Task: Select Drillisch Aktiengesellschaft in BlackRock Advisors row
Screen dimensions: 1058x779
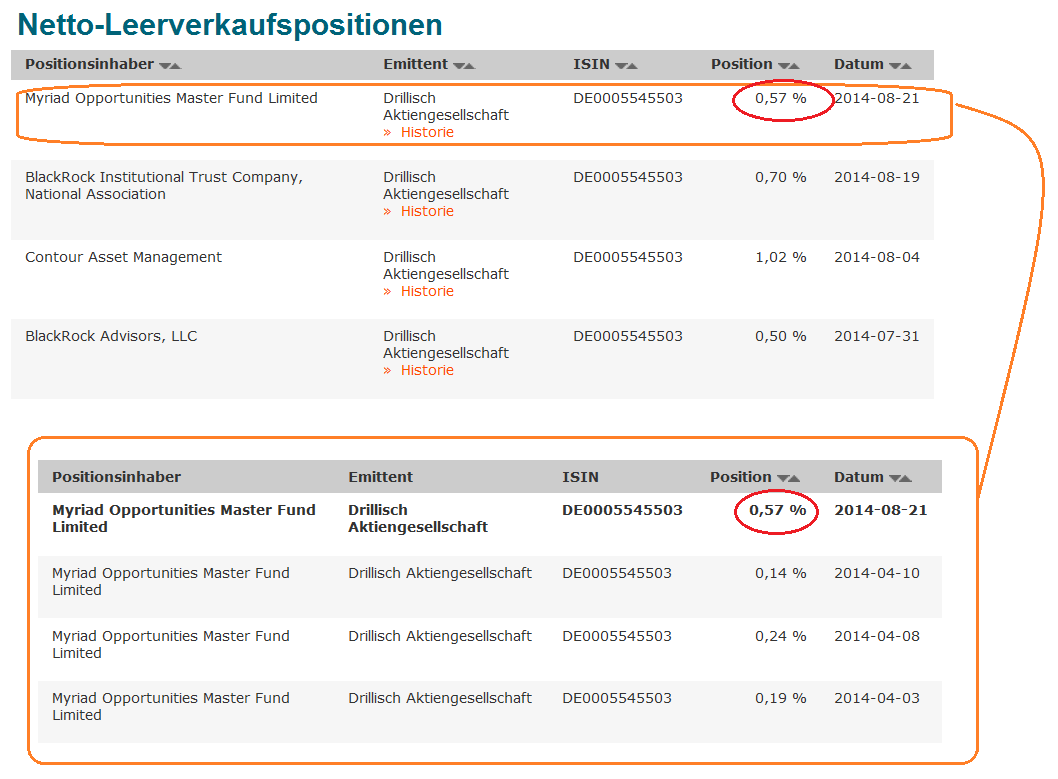Action: tap(446, 345)
